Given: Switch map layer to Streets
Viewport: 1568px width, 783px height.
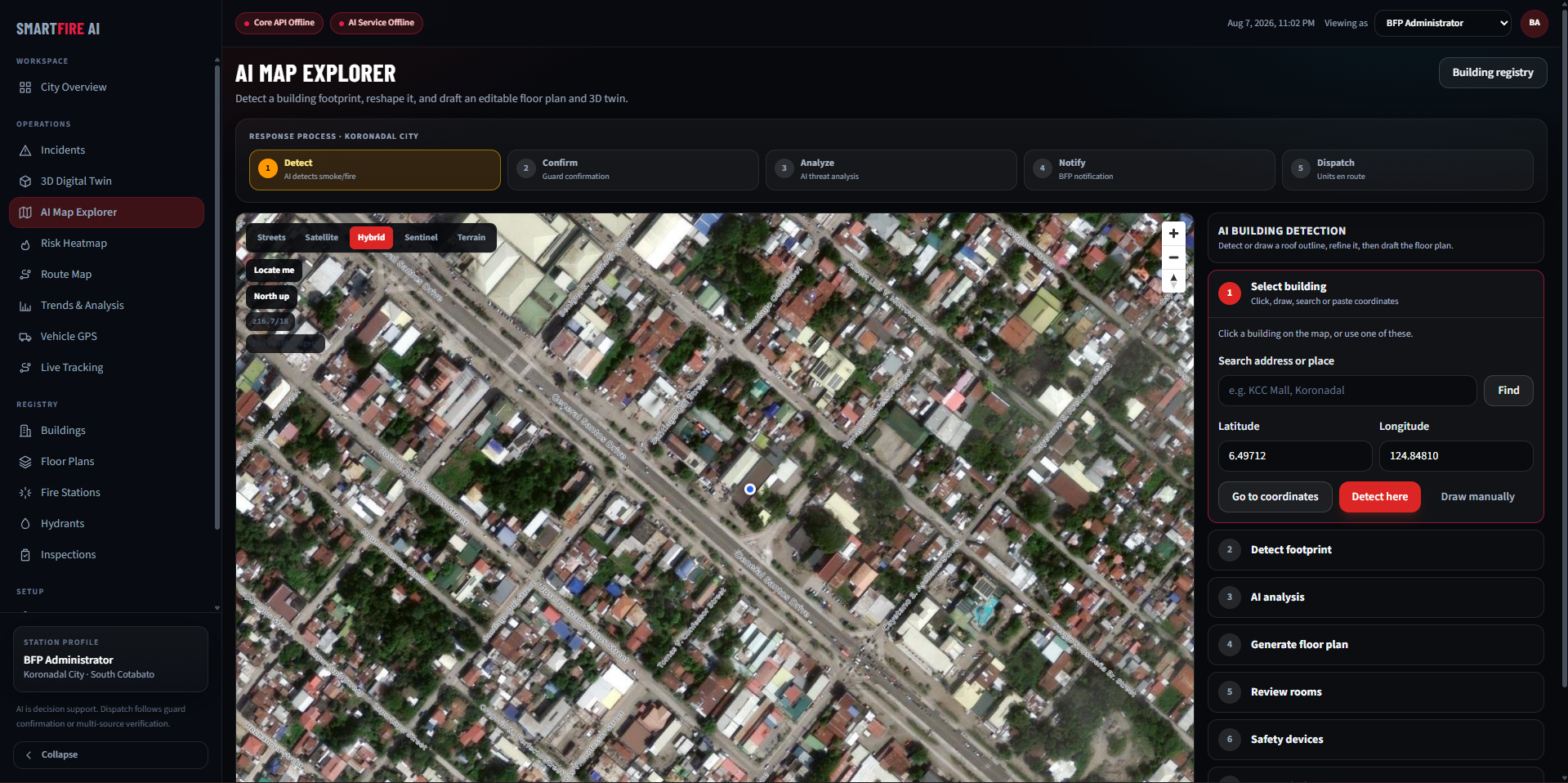Looking at the screenshot, I should [271, 238].
